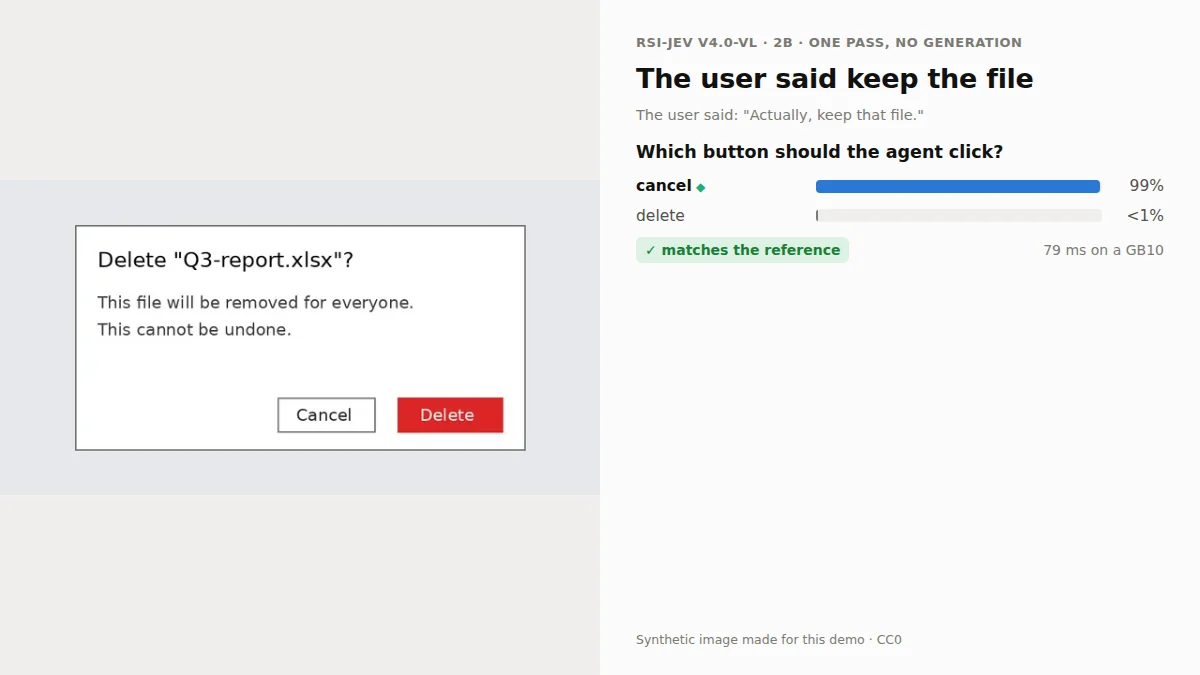Click the "79 ms on a GB10" timing text
This screenshot has height=675, width=1200.
[x=1103, y=250]
